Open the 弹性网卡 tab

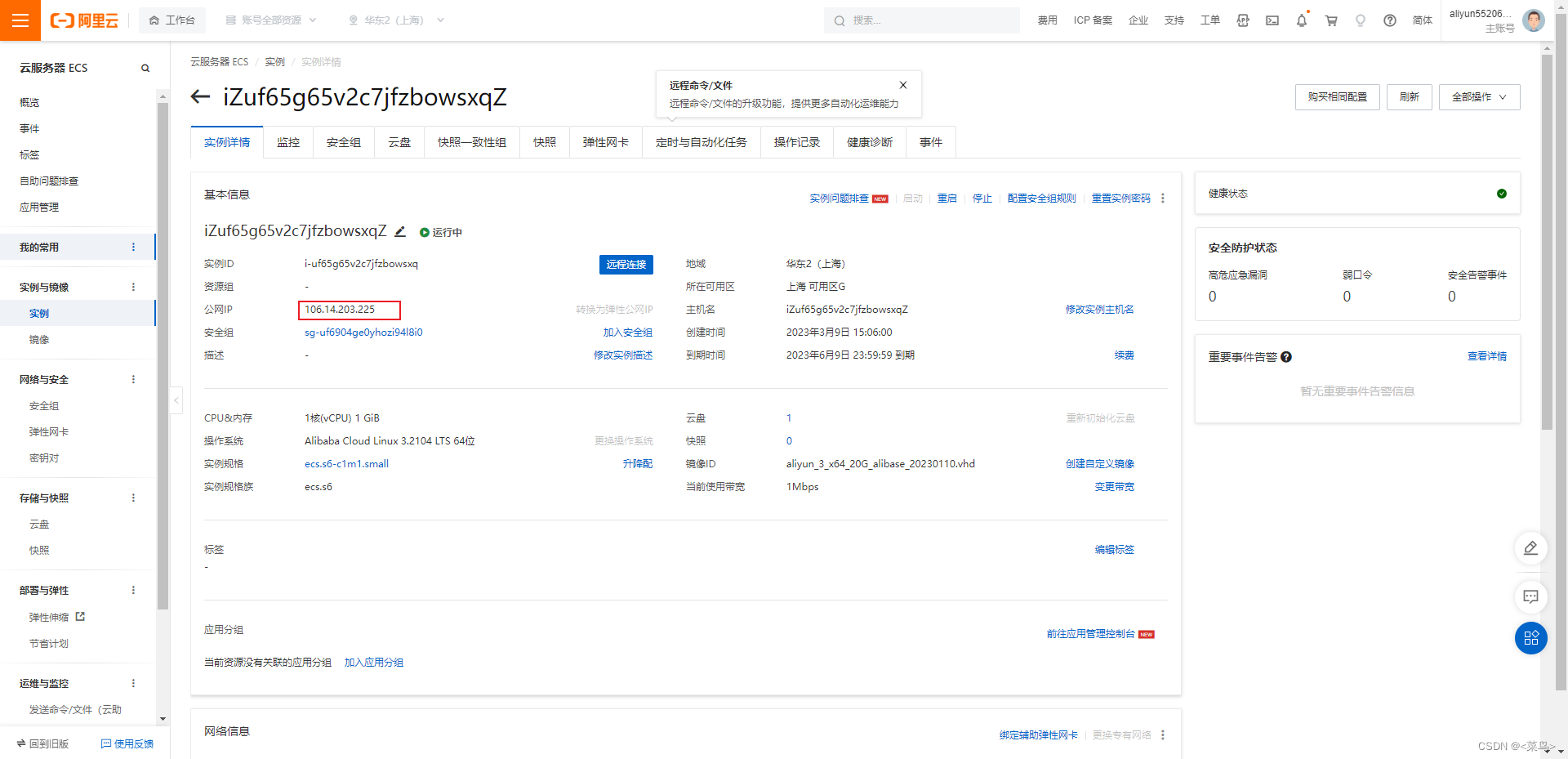pyautogui.click(x=606, y=143)
